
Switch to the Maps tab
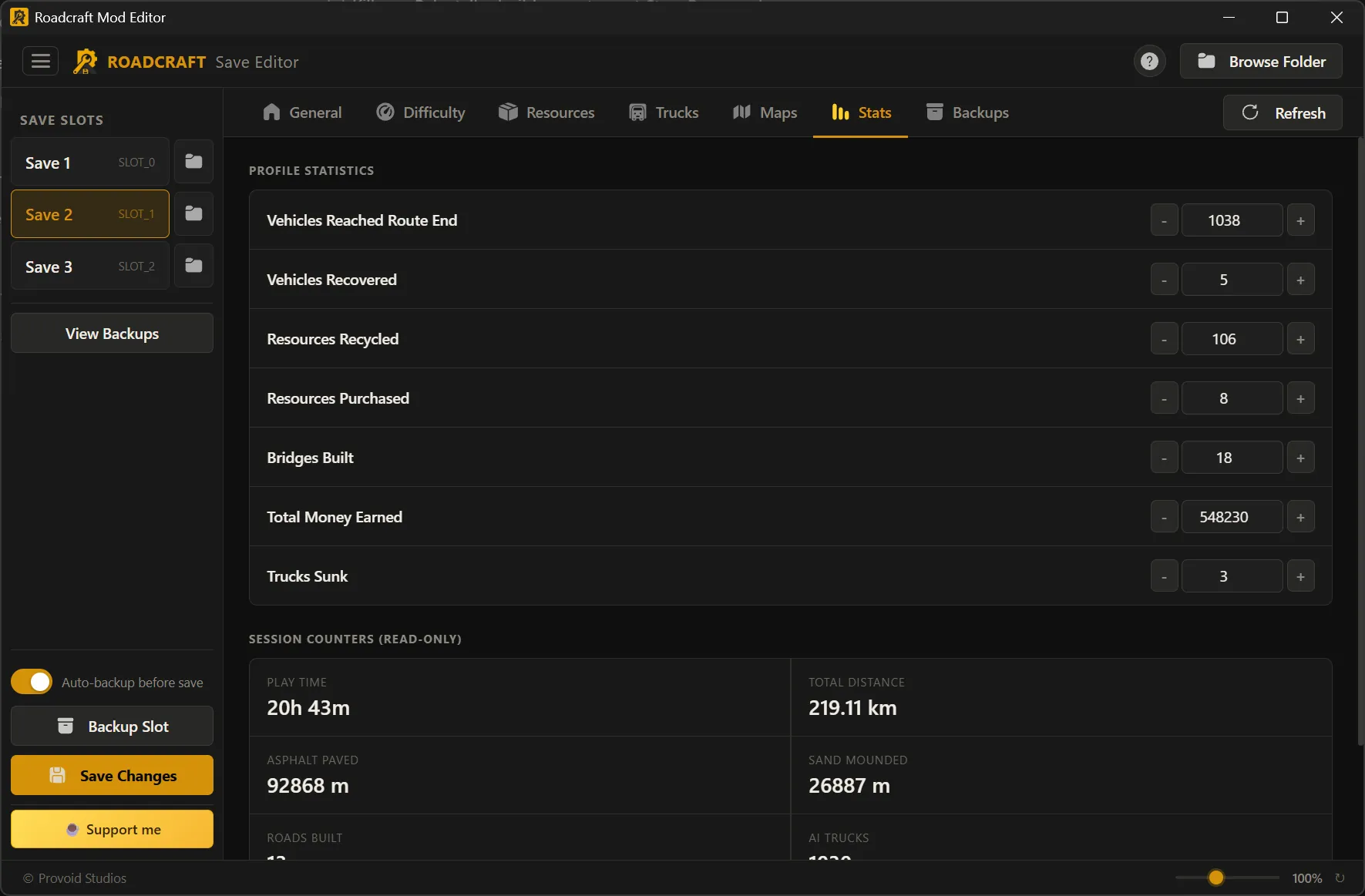tap(765, 112)
